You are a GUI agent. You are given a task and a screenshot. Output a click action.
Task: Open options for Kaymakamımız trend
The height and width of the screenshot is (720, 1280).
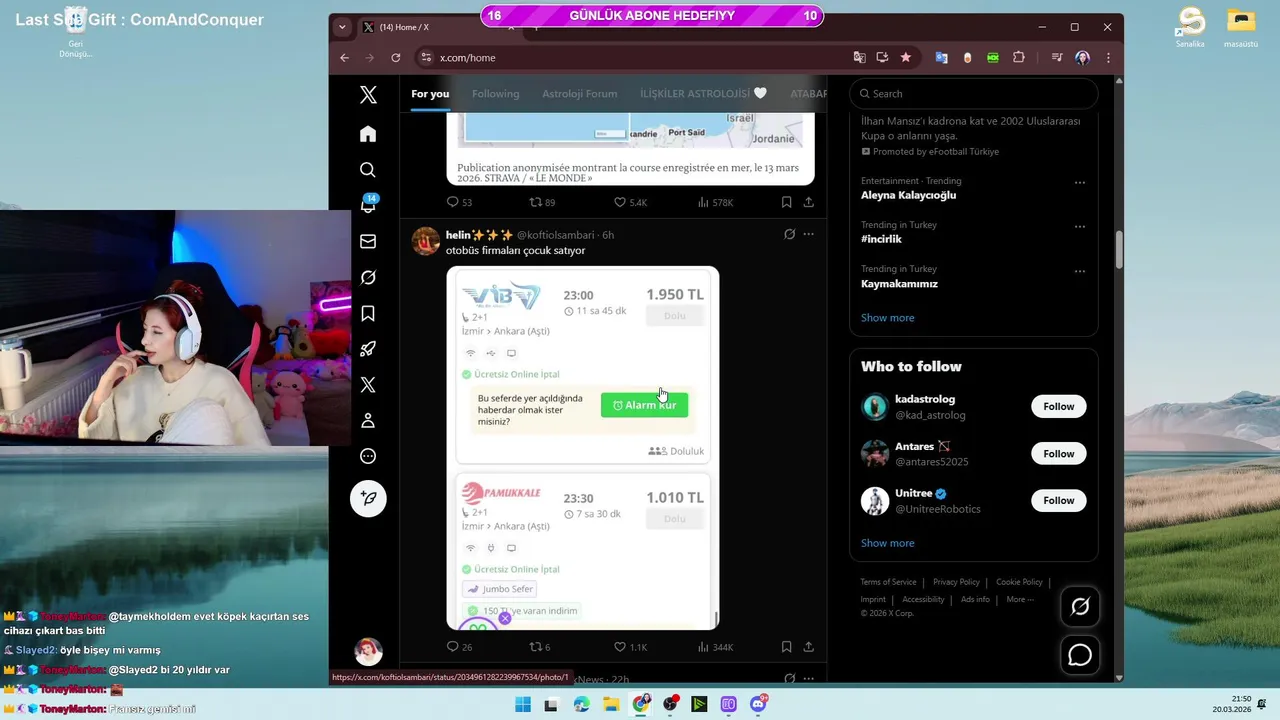[1079, 271]
